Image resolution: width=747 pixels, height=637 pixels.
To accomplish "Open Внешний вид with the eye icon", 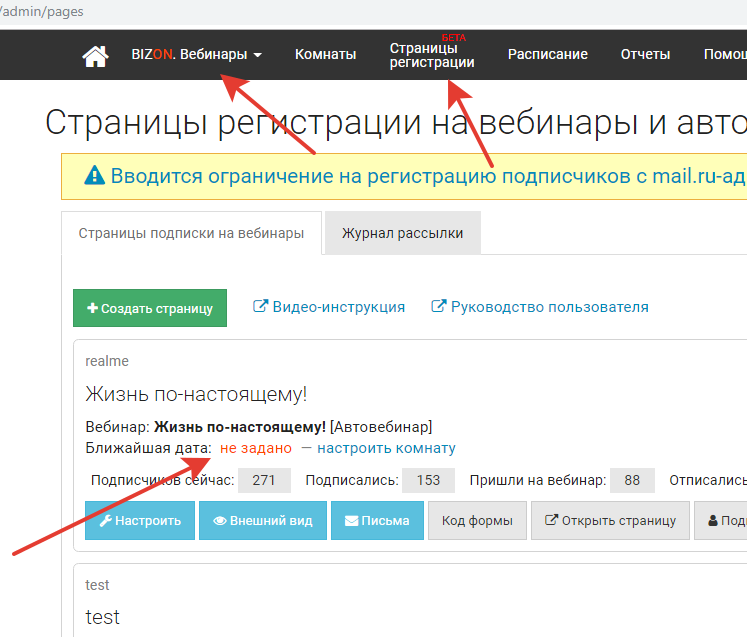I will 262,520.
